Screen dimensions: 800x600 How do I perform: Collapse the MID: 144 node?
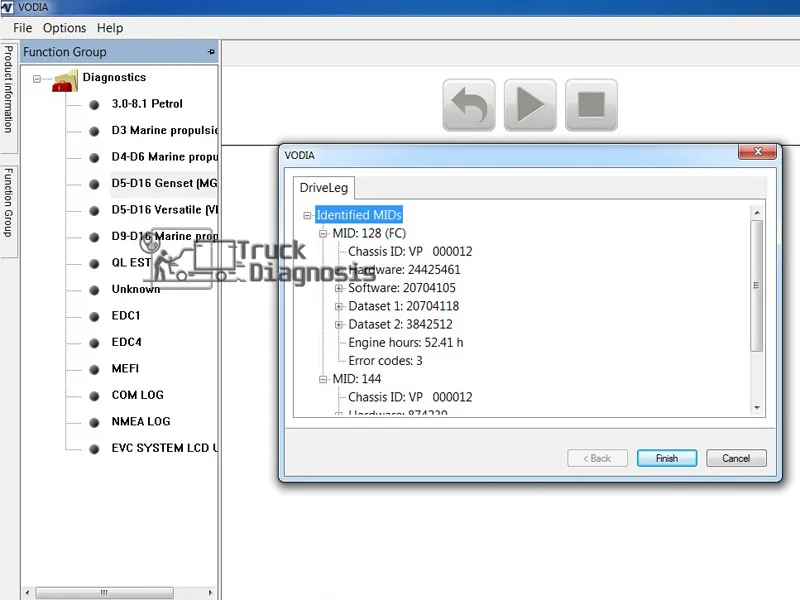point(323,379)
